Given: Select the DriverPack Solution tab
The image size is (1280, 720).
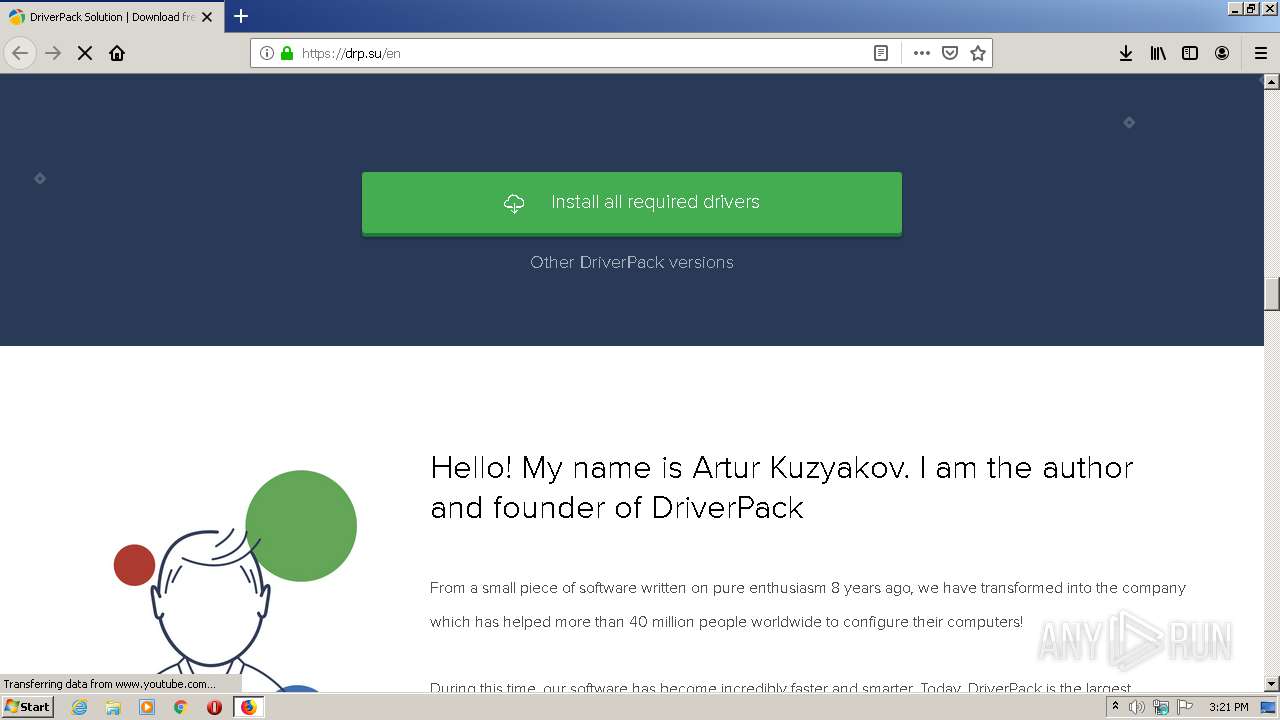Looking at the screenshot, I should 110,17.
